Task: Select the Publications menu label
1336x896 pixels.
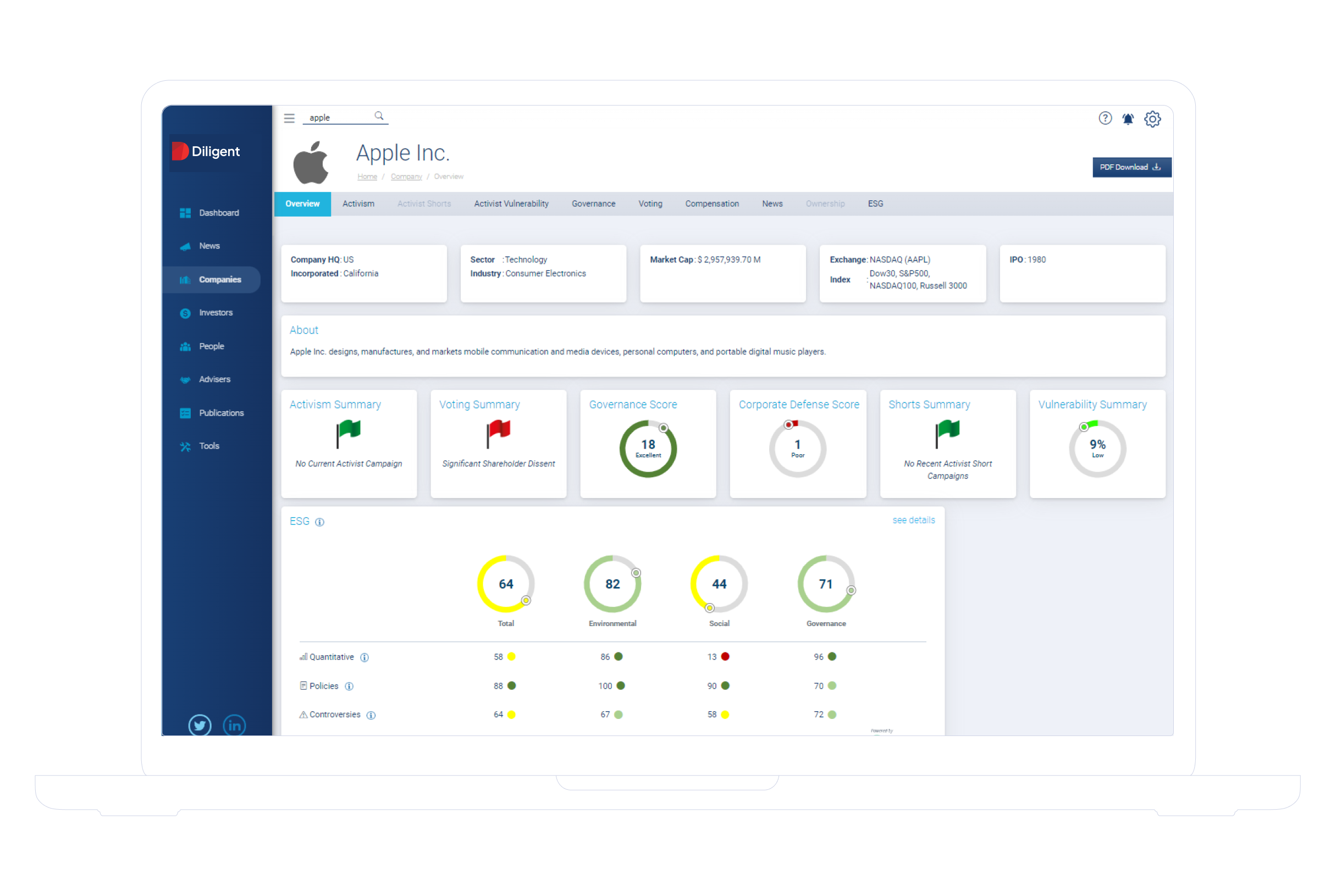Action: (221, 413)
